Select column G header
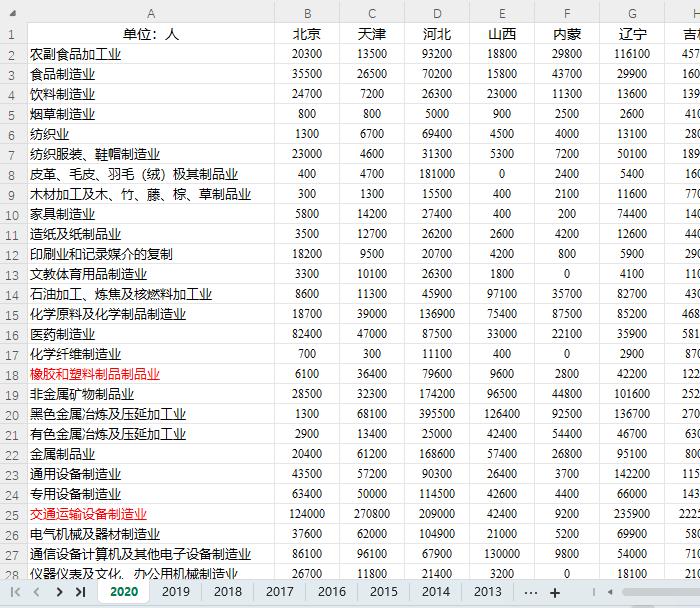 (x=632, y=13)
